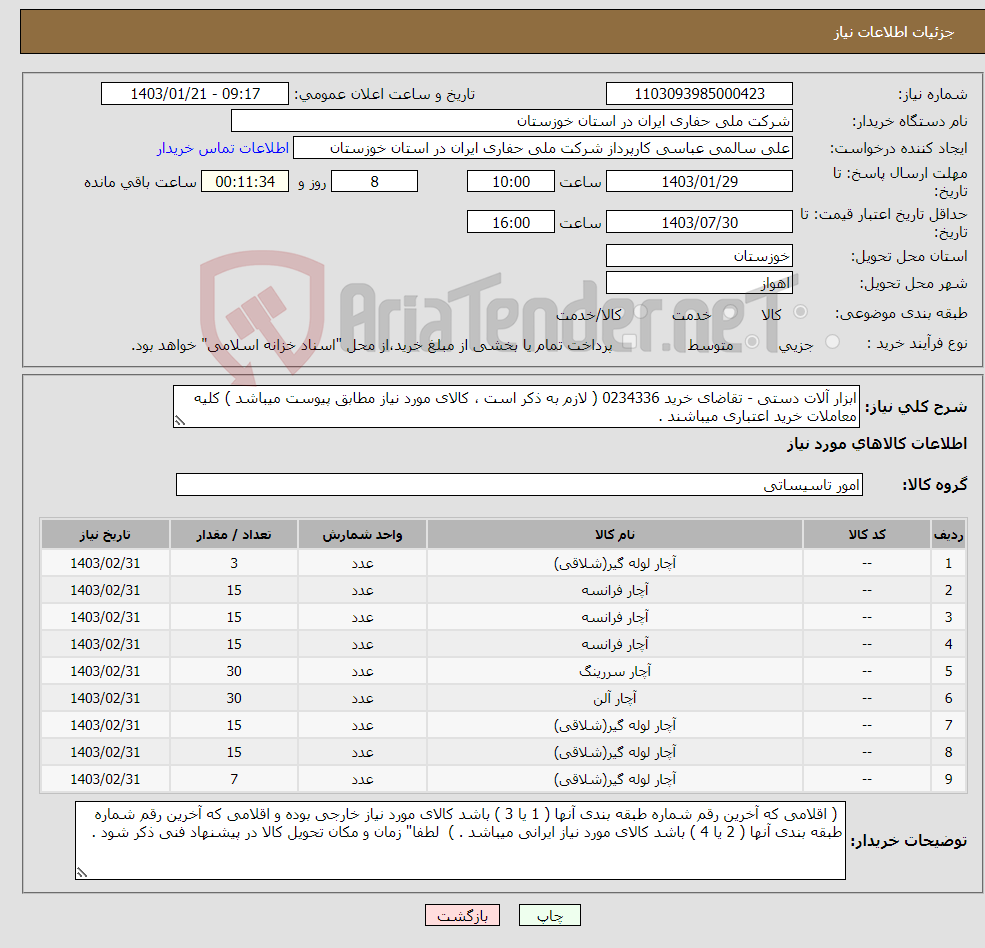The height and width of the screenshot is (948, 985).
Task: Click the price validity date 1403/07/30
Action: (x=699, y=222)
